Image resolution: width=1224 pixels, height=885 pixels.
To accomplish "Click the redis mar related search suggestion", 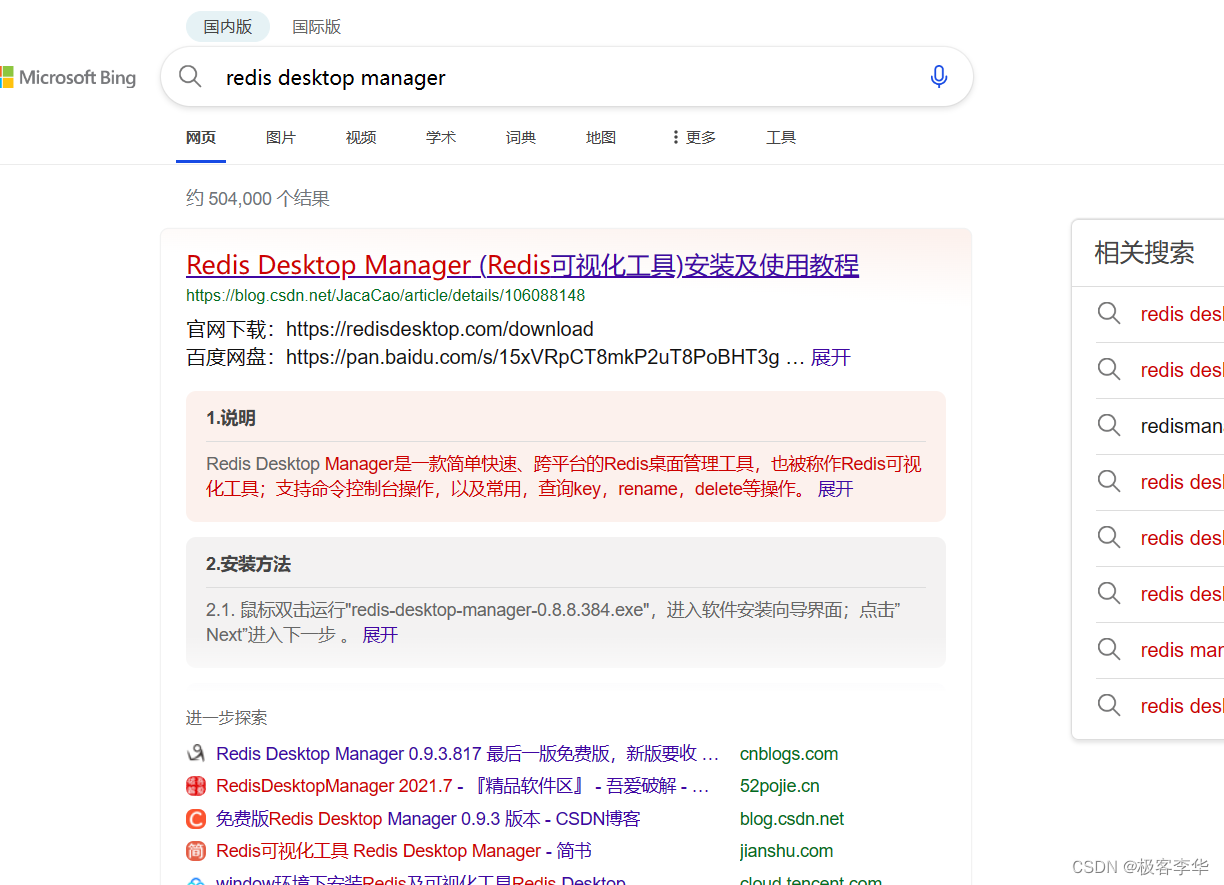I will pos(1181,650).
